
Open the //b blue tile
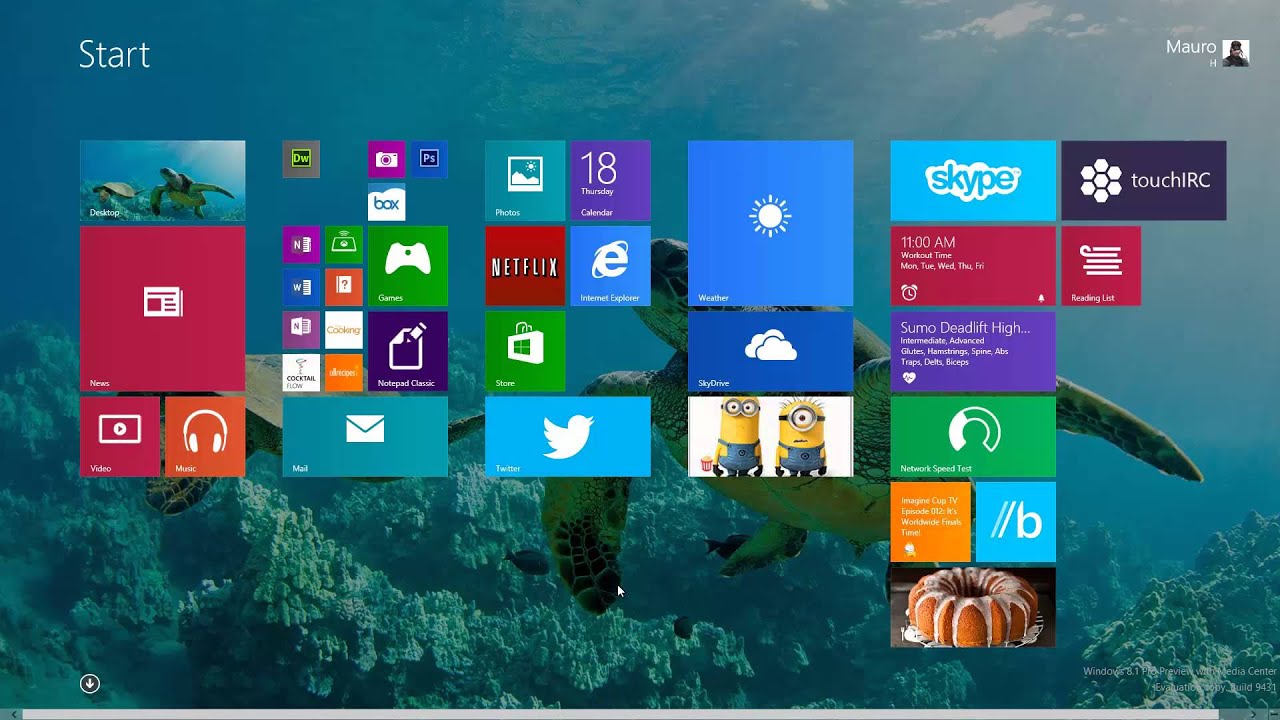(1016, 522)
